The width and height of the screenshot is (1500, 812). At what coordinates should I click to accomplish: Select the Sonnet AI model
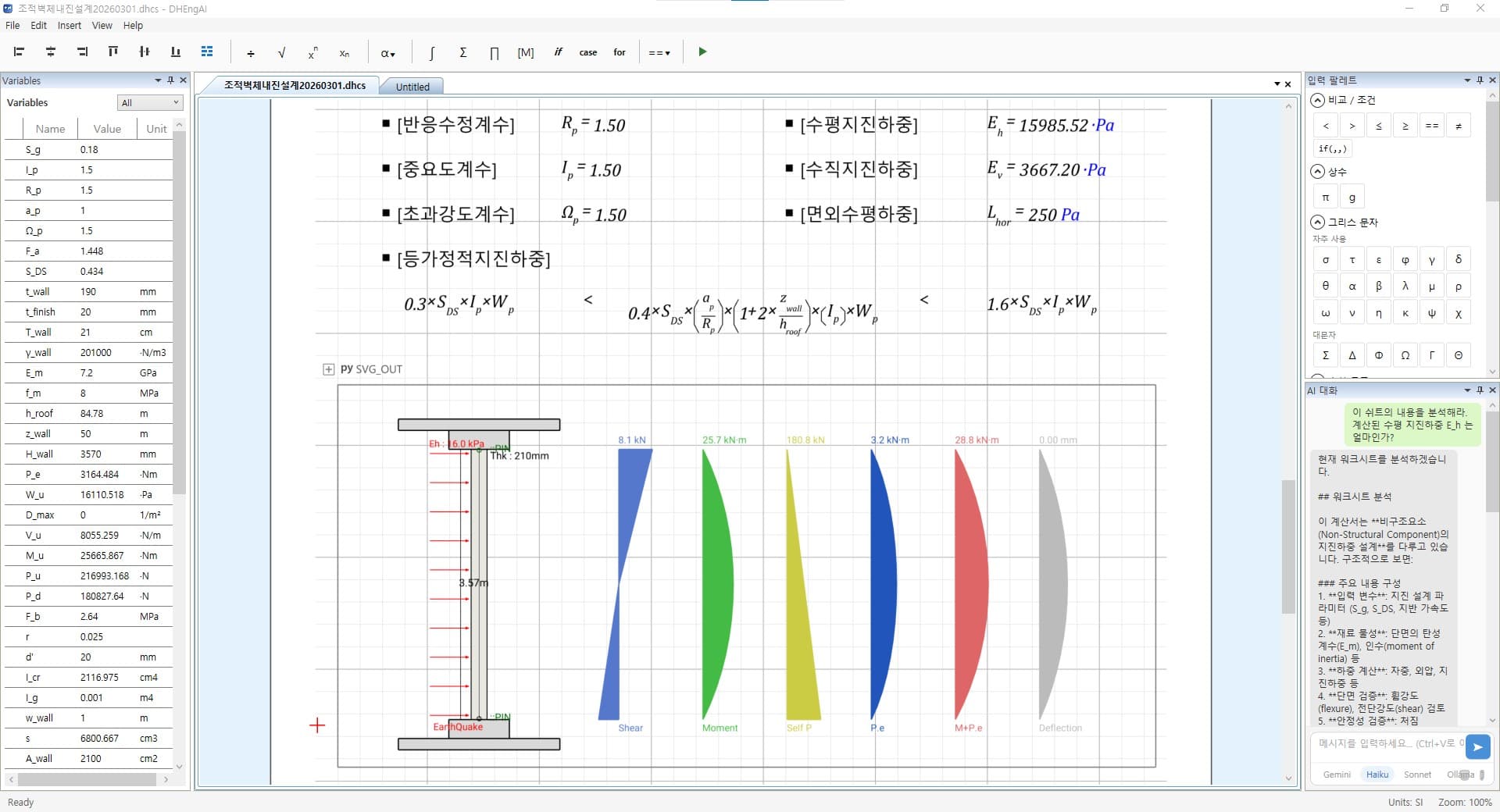[1417, 775]
